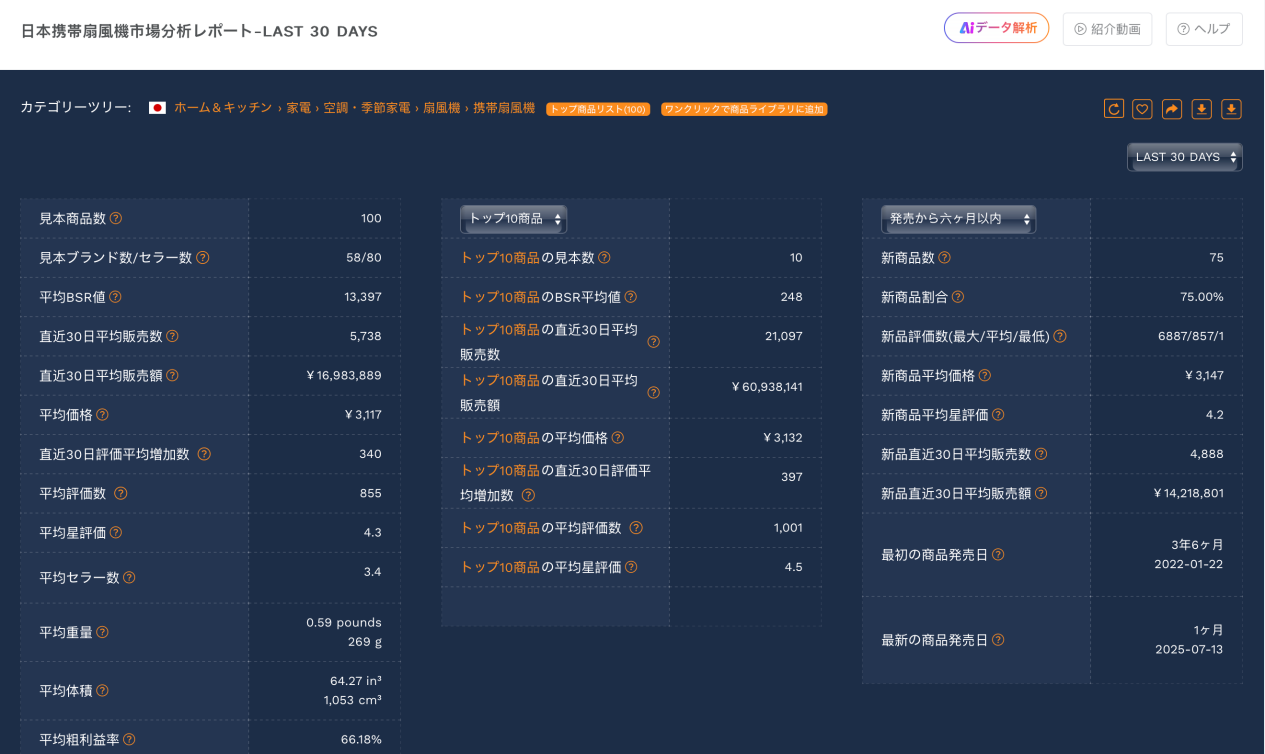Click info icon beside 最新の商品発売日
The height and width of the screenshot is (754, 1265).
[998, 640]
